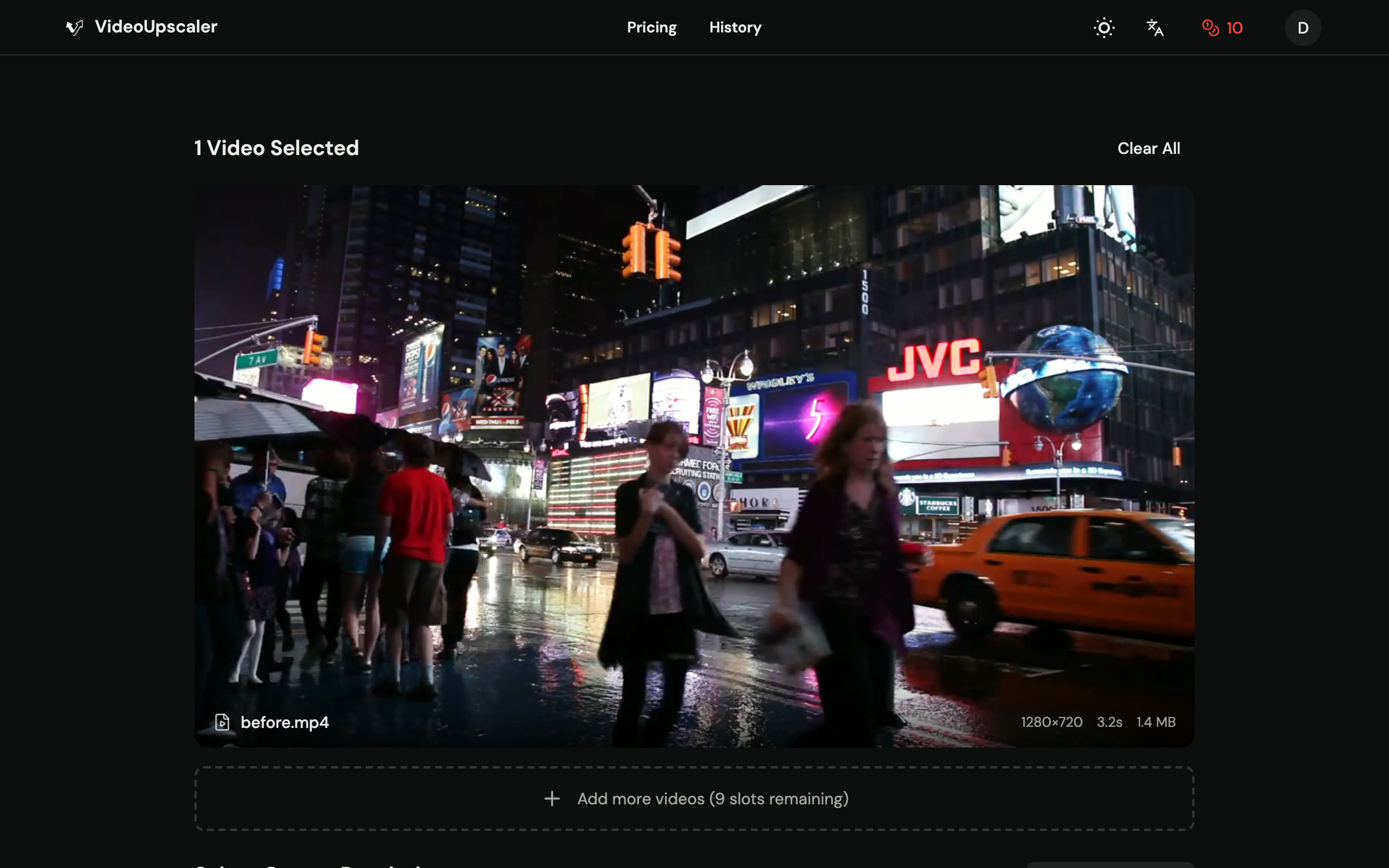The image size is (1389, 868).
Task: Click the before.mp4 video preview thumbnail
Action: coord(694,466)
